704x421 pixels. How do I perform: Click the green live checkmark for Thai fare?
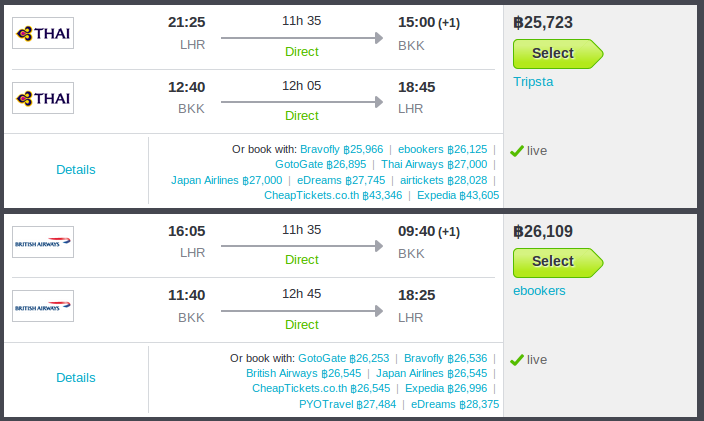tap(517, 151)
